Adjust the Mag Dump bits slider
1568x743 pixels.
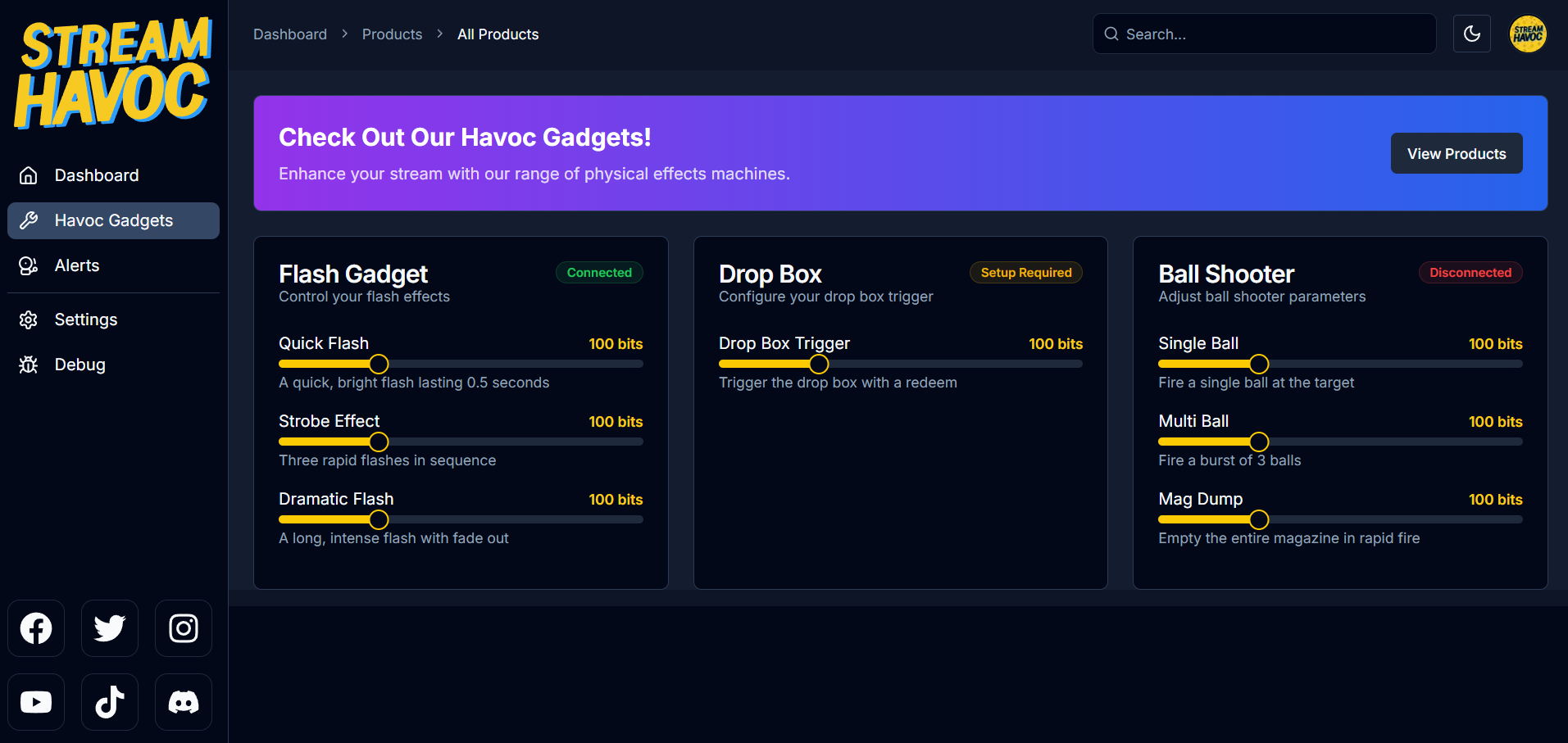tap(1340, 519)
